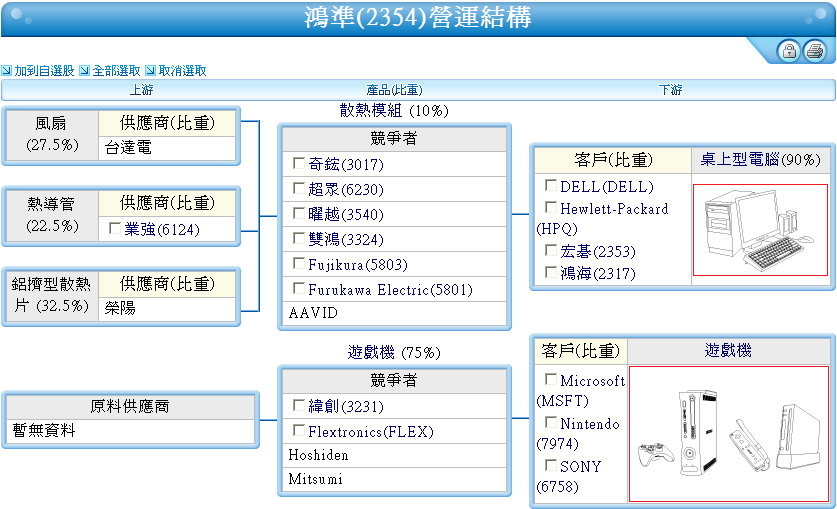837x509 pixels.
Task: Click the 風扇 (27.5%) cell
Action: [x=52, y=134]
